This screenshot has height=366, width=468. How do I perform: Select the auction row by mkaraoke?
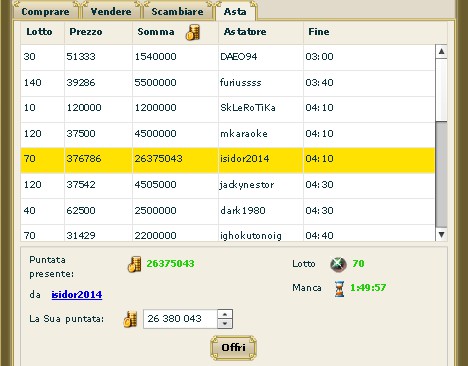point(228,134)
